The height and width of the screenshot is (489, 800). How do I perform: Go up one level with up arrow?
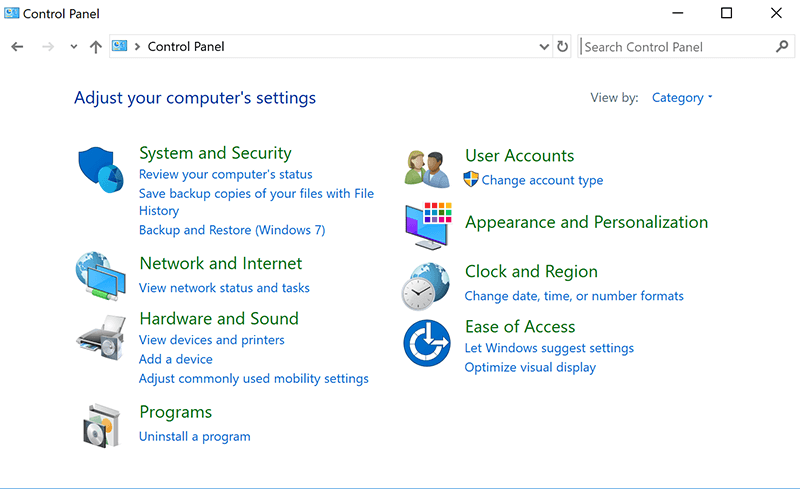click(x=96, y=47)
